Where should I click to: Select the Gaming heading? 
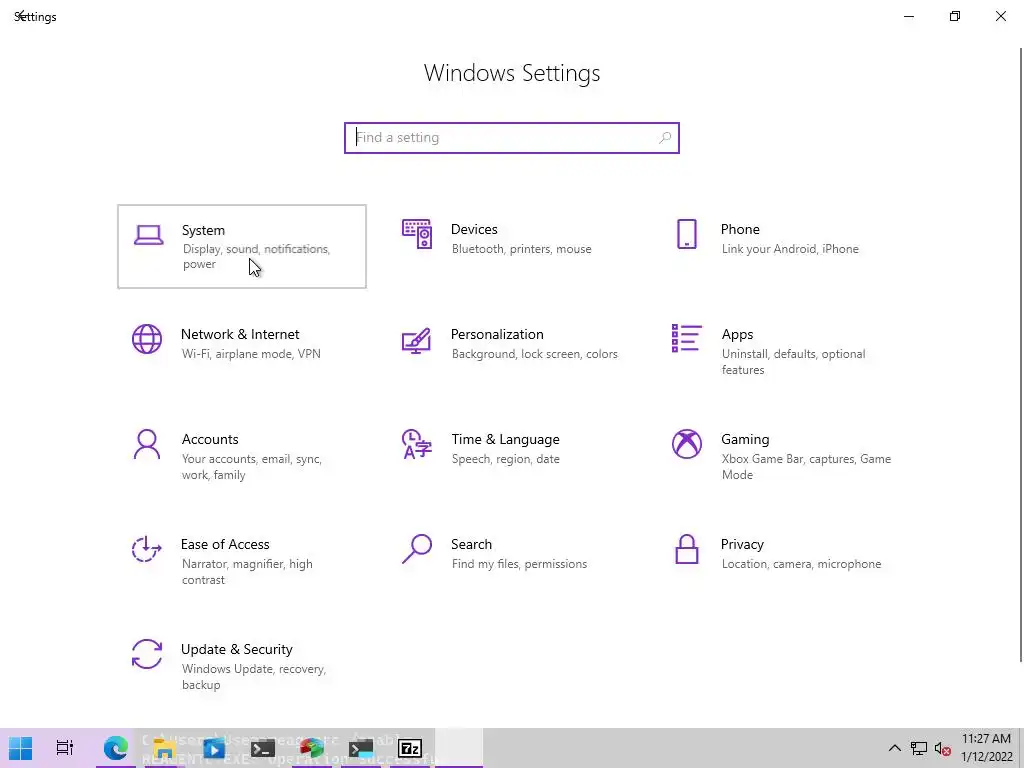coord(745,440)
